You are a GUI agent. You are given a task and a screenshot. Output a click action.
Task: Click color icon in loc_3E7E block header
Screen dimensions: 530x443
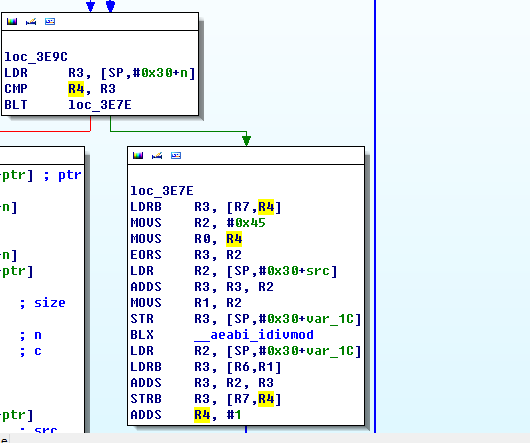pyautogui.click(x=138, y=155)
